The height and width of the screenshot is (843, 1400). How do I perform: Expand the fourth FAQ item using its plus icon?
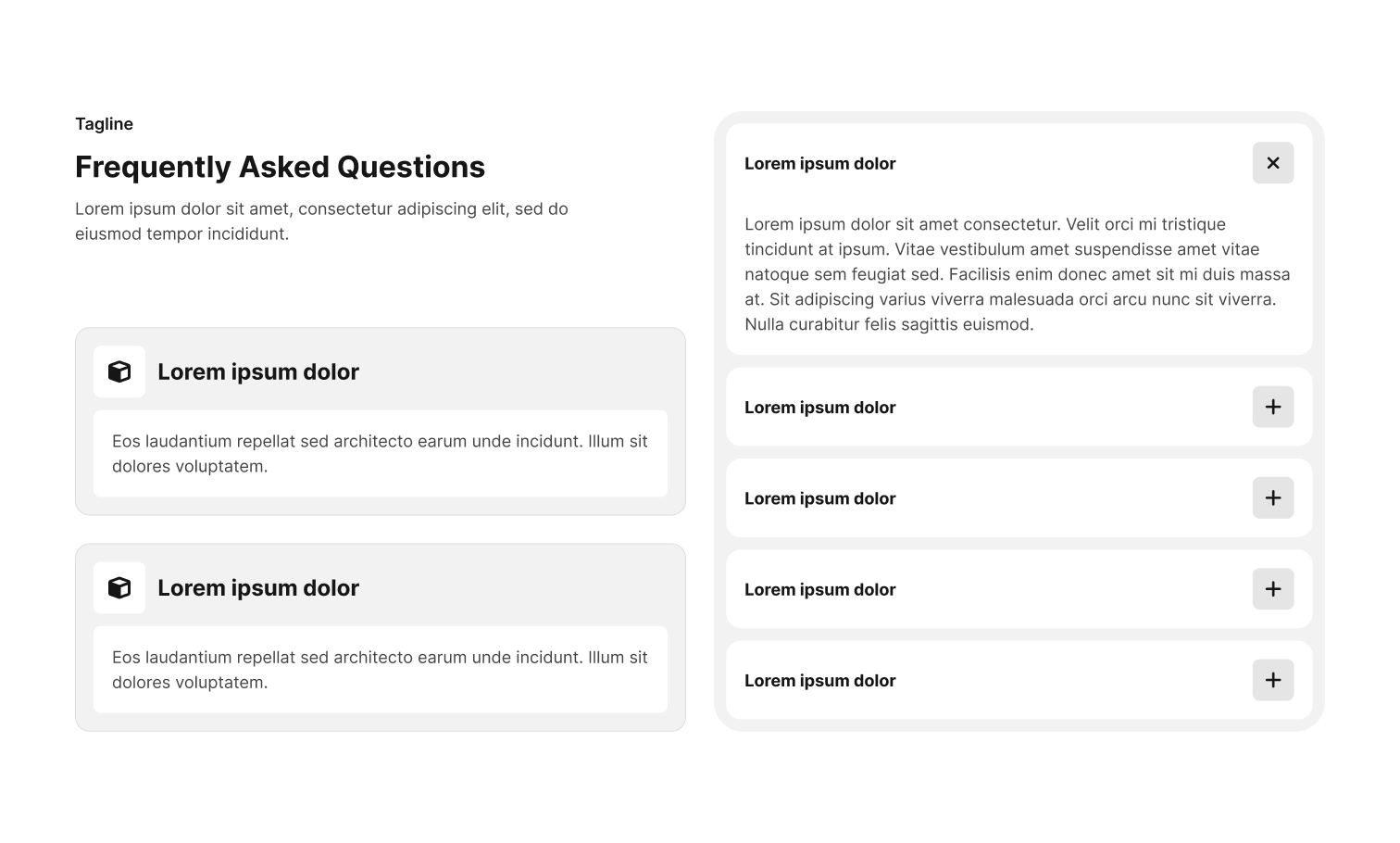1273,589
